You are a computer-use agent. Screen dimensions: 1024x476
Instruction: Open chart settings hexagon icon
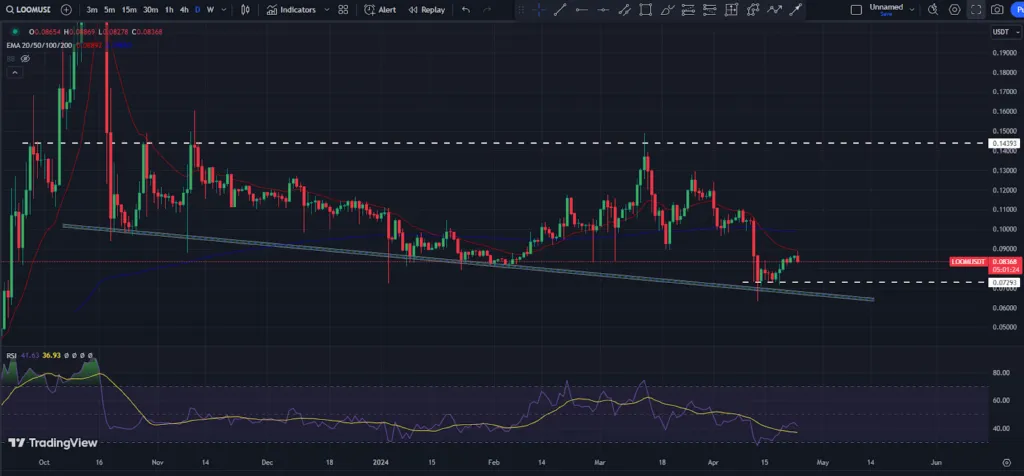[x=955, y=10]
